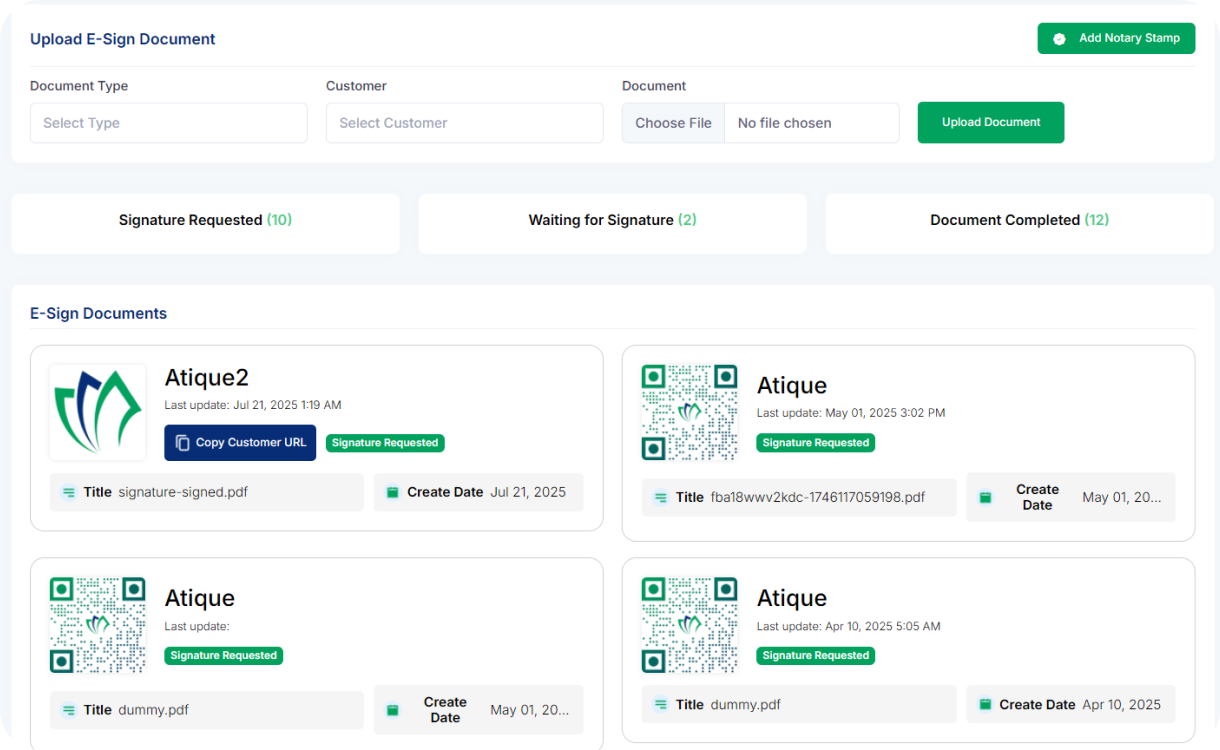Image resolution: width=1220 pixels, height=750 pixels.
Task: Click the calendar icon next to Apr 10, 2025
Action: click(x=985, y=704)
